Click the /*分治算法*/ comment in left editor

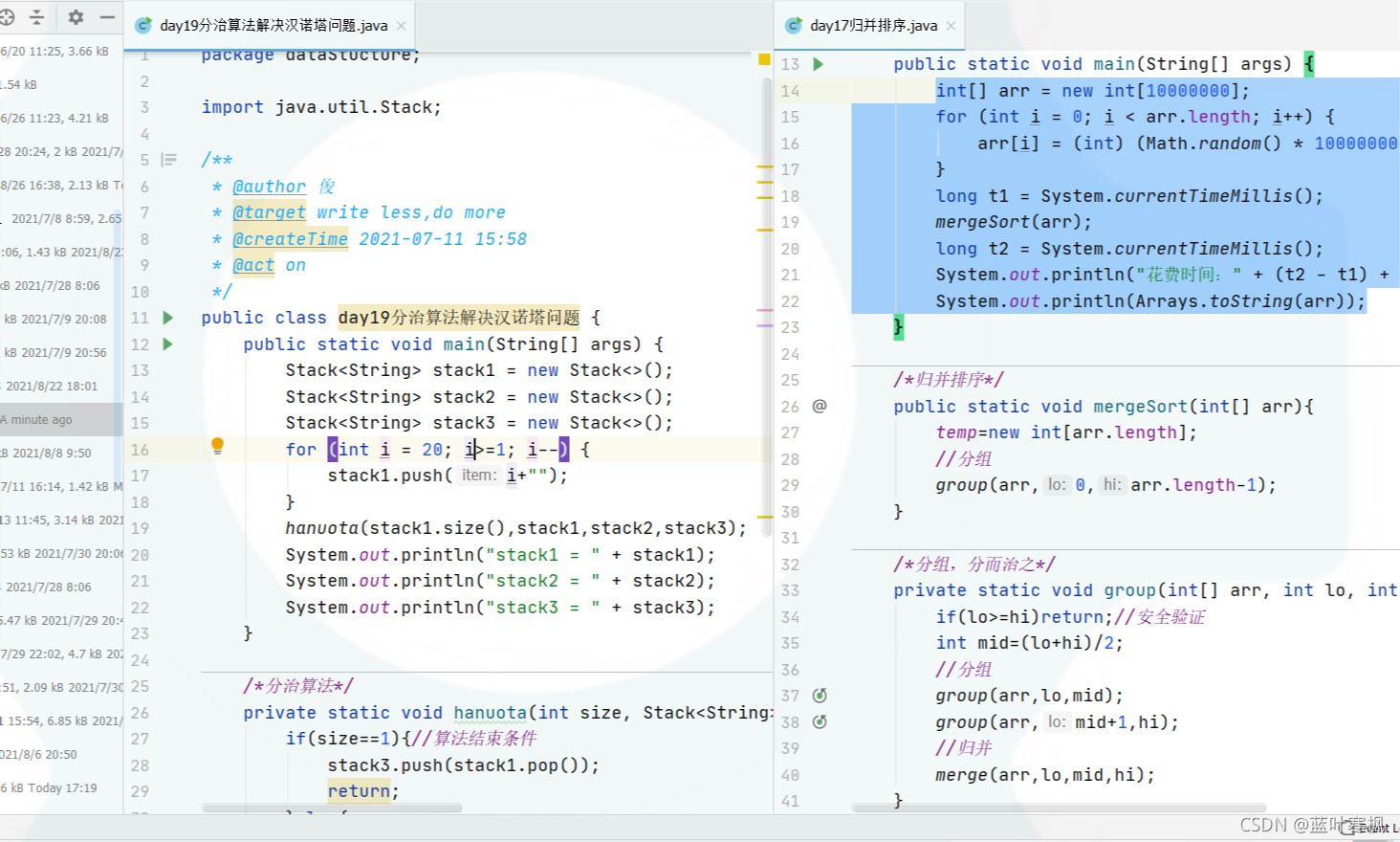(x=298, y=686)
